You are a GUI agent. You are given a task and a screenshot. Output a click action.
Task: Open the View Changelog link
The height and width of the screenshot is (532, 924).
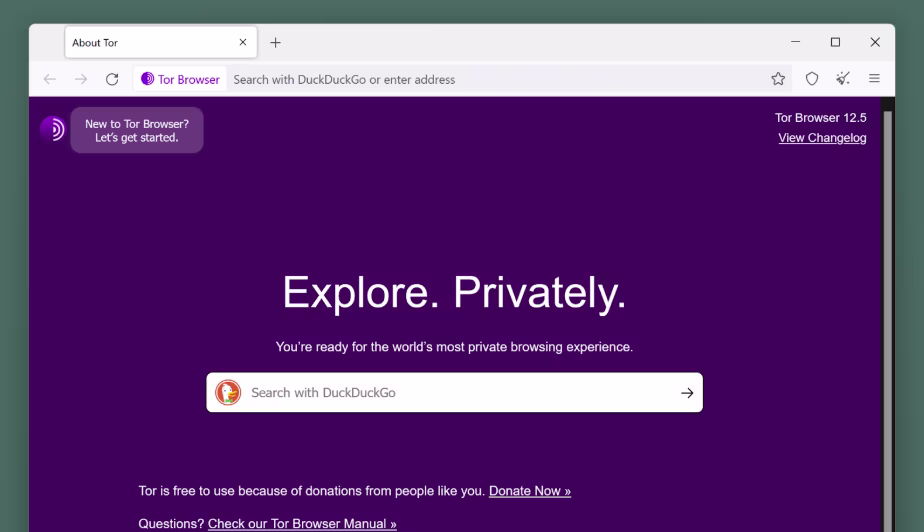coord(822,138)
